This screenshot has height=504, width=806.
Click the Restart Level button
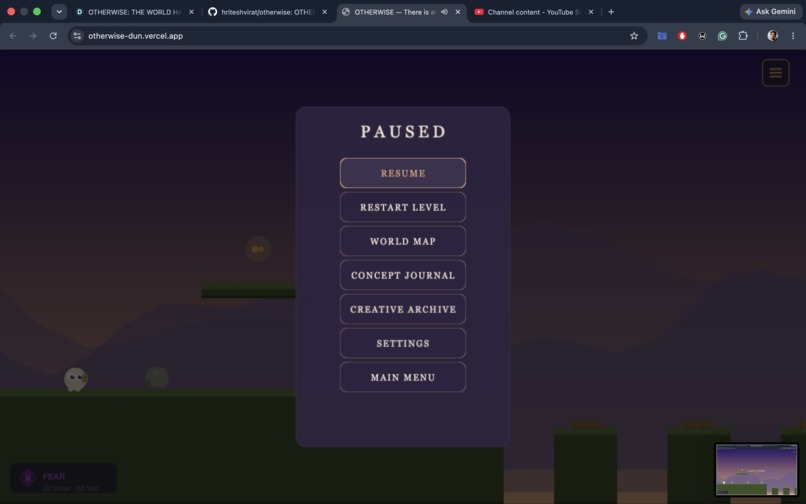(402, 207)
